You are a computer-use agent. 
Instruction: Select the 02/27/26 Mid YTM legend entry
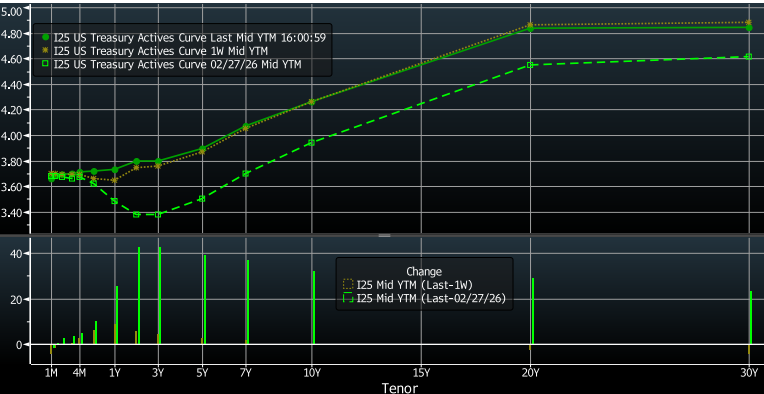[x=172, y=63]
